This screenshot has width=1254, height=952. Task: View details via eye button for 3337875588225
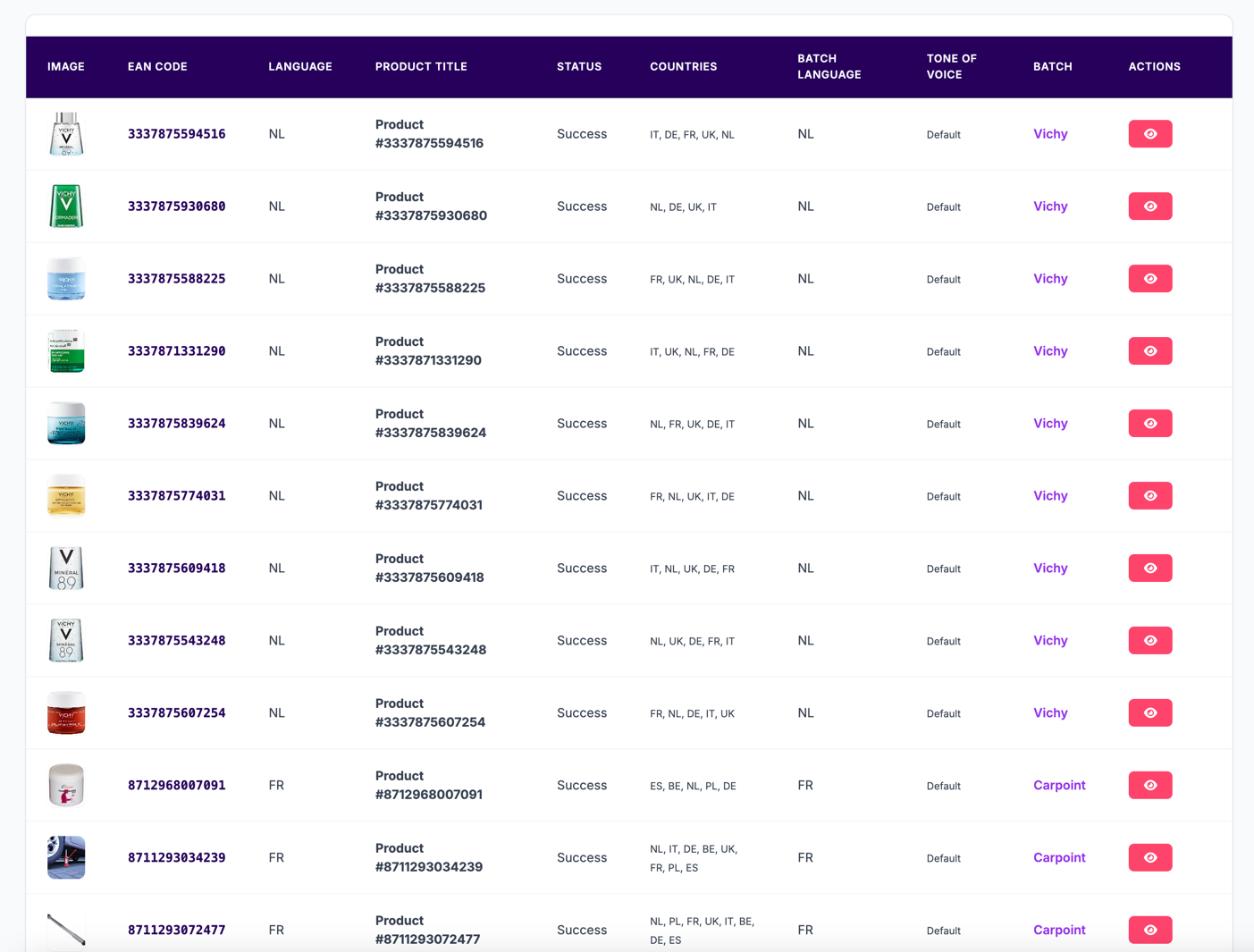(x=1149, y=278)
